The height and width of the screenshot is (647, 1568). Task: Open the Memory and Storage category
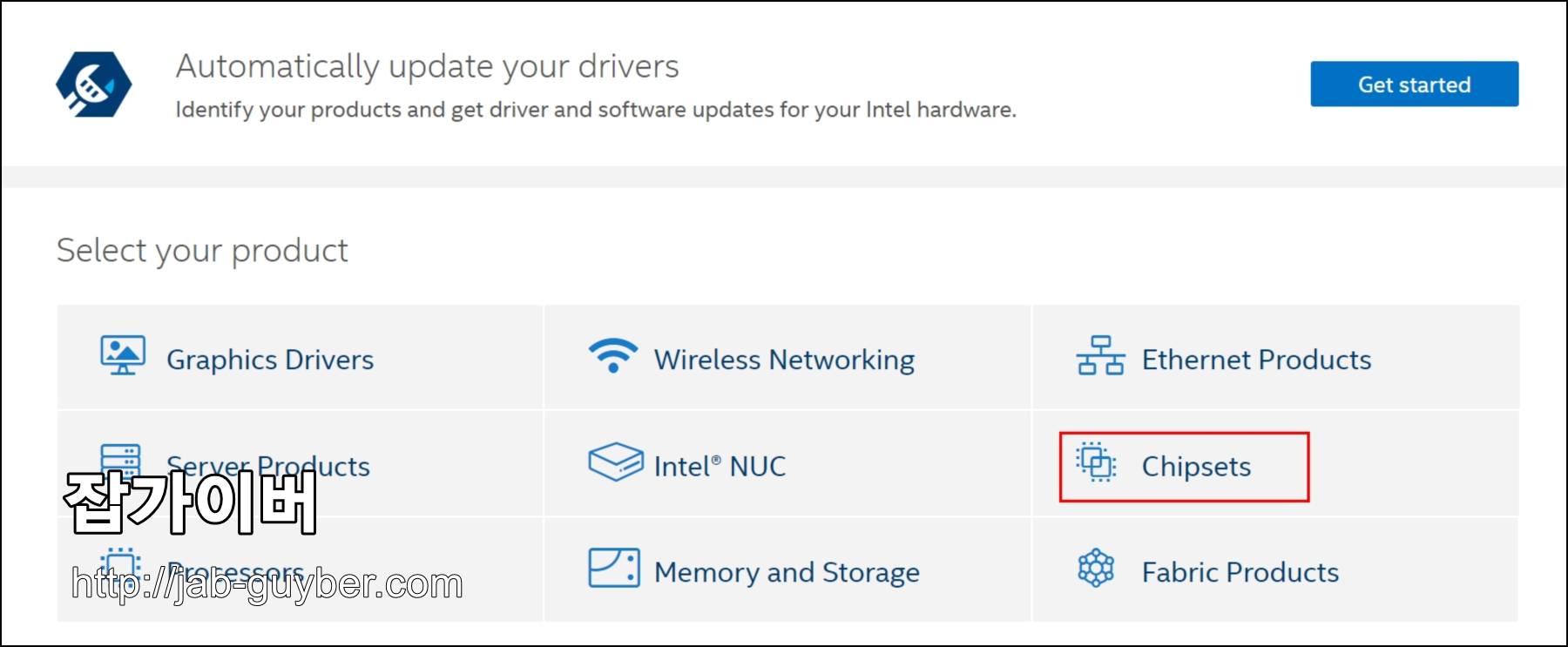(x=786, y=571)
